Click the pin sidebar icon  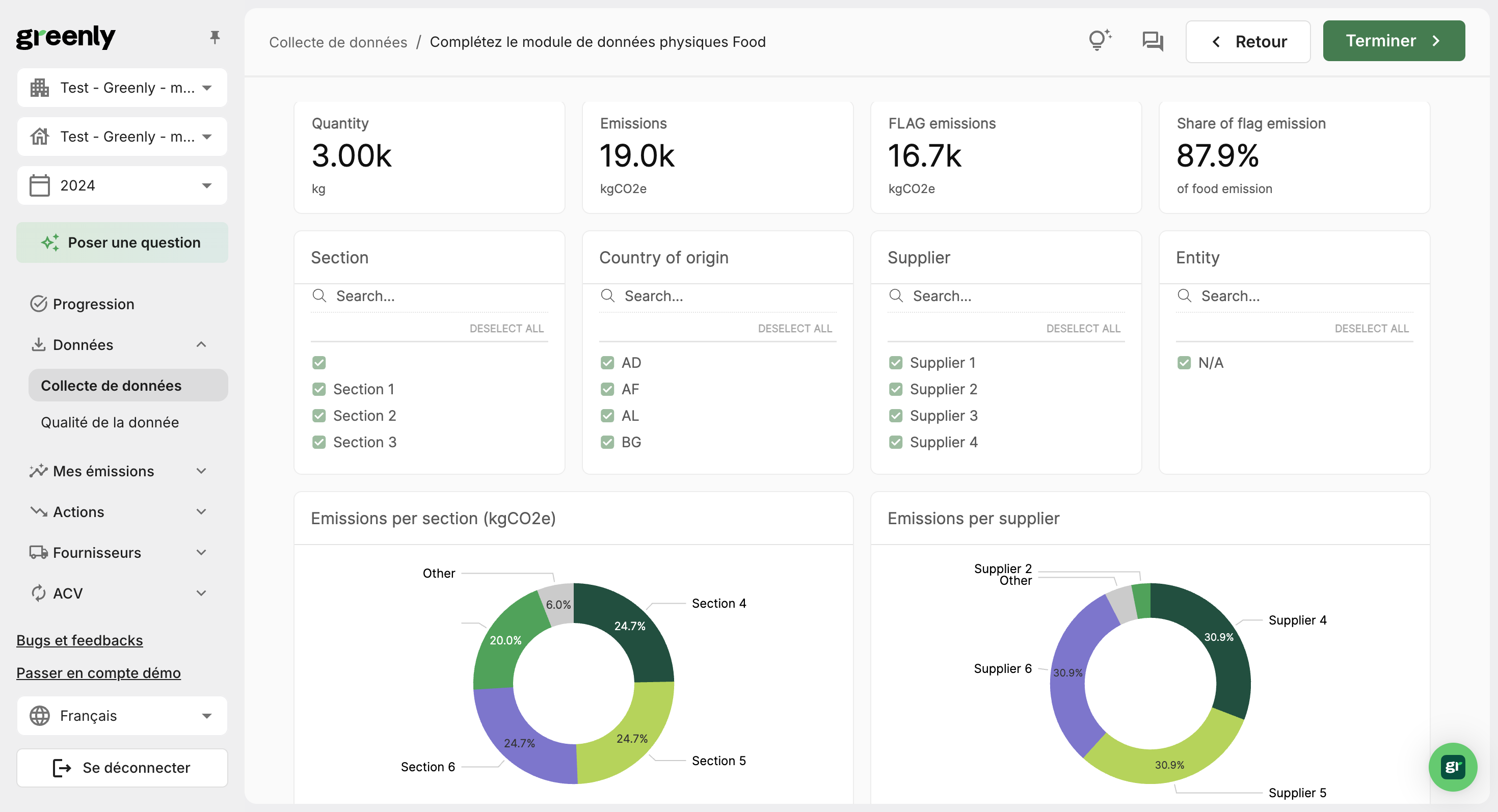(215, 38)
